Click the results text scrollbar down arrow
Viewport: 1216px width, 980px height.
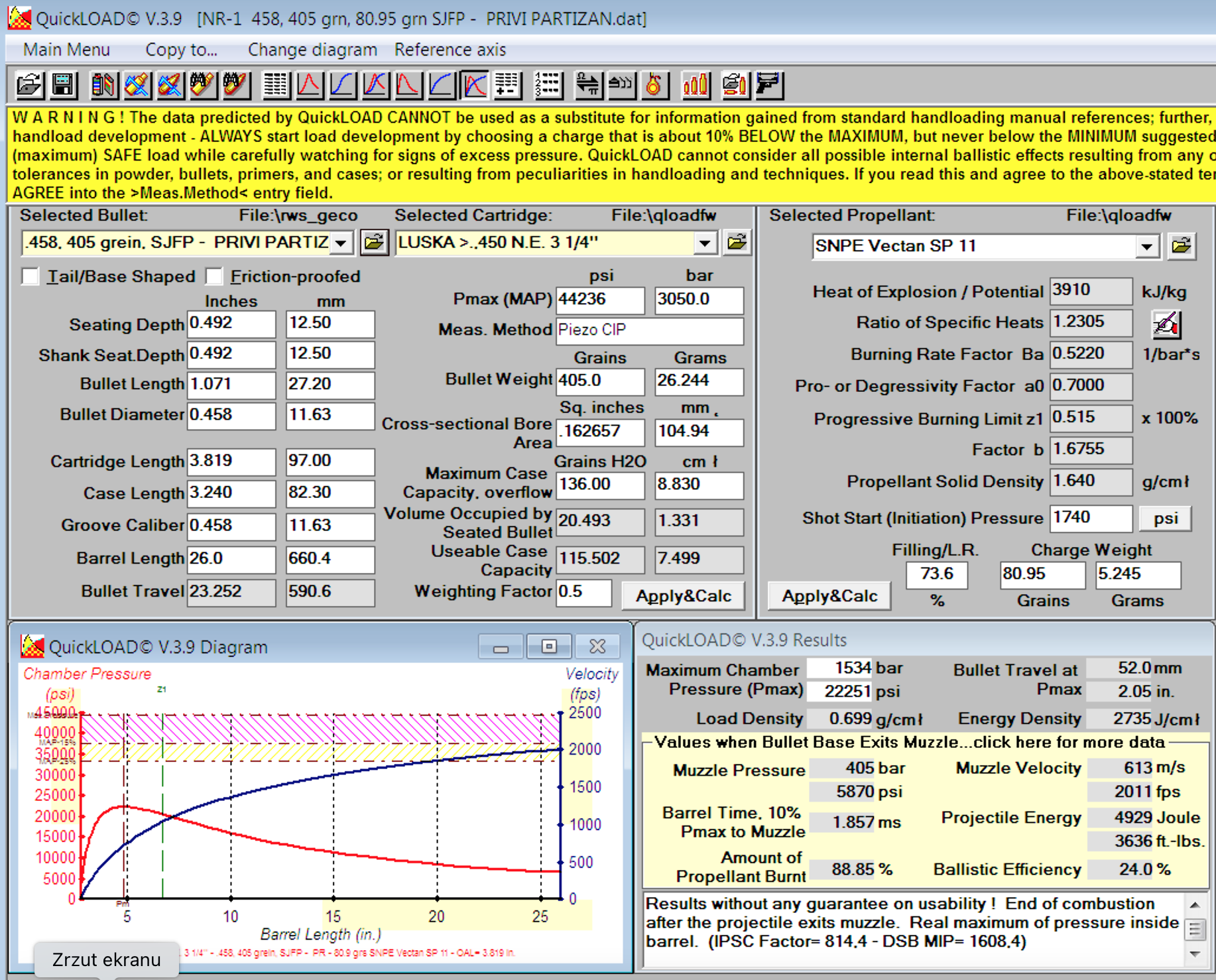pyautogui.click(x=1194, y=955)
